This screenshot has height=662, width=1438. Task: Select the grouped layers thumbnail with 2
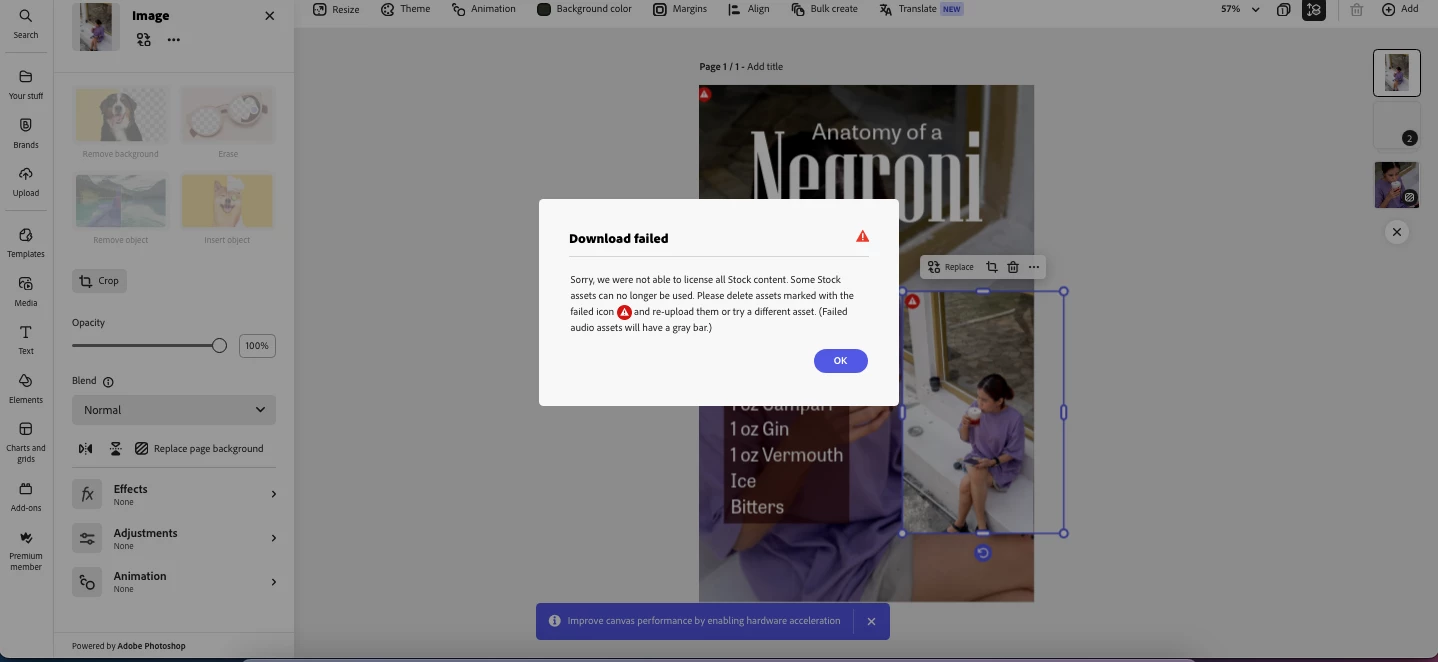(1397, 125)
